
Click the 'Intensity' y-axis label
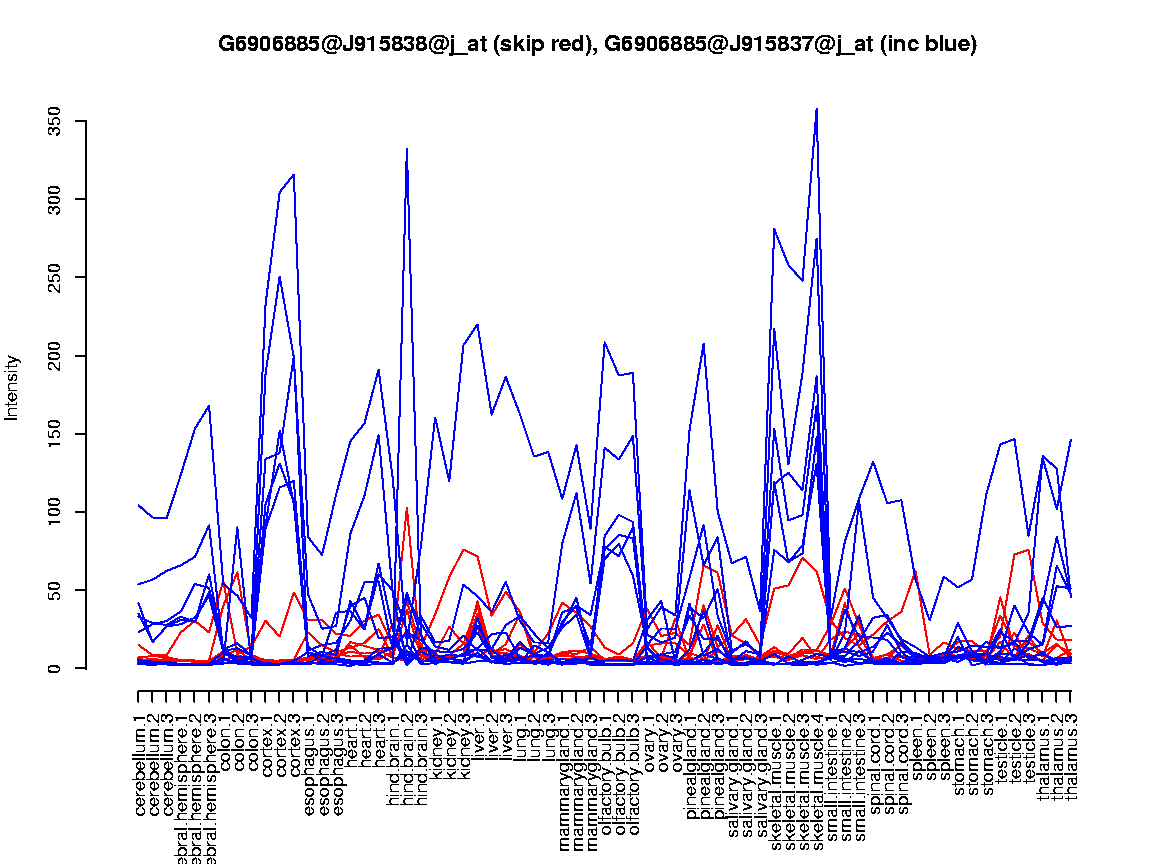13,387
